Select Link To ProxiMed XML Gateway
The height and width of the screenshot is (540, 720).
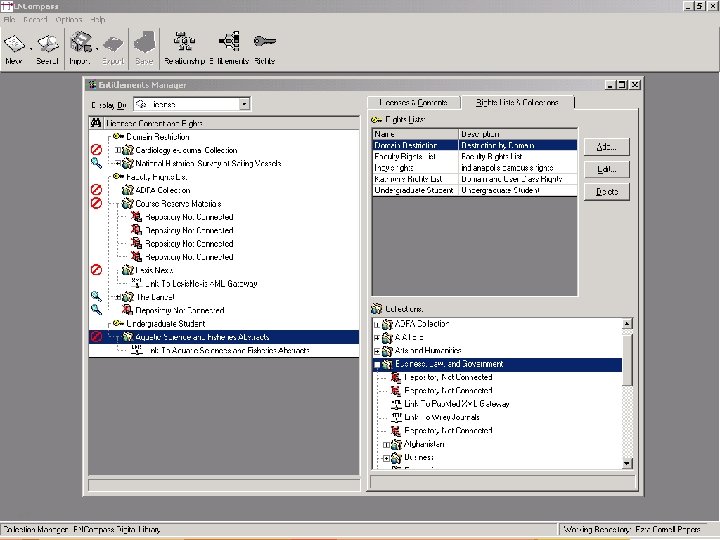click(x=456, y=404)
